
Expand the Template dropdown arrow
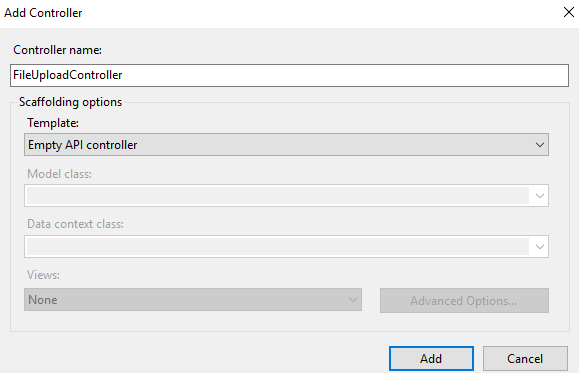(x=539, y=145)
